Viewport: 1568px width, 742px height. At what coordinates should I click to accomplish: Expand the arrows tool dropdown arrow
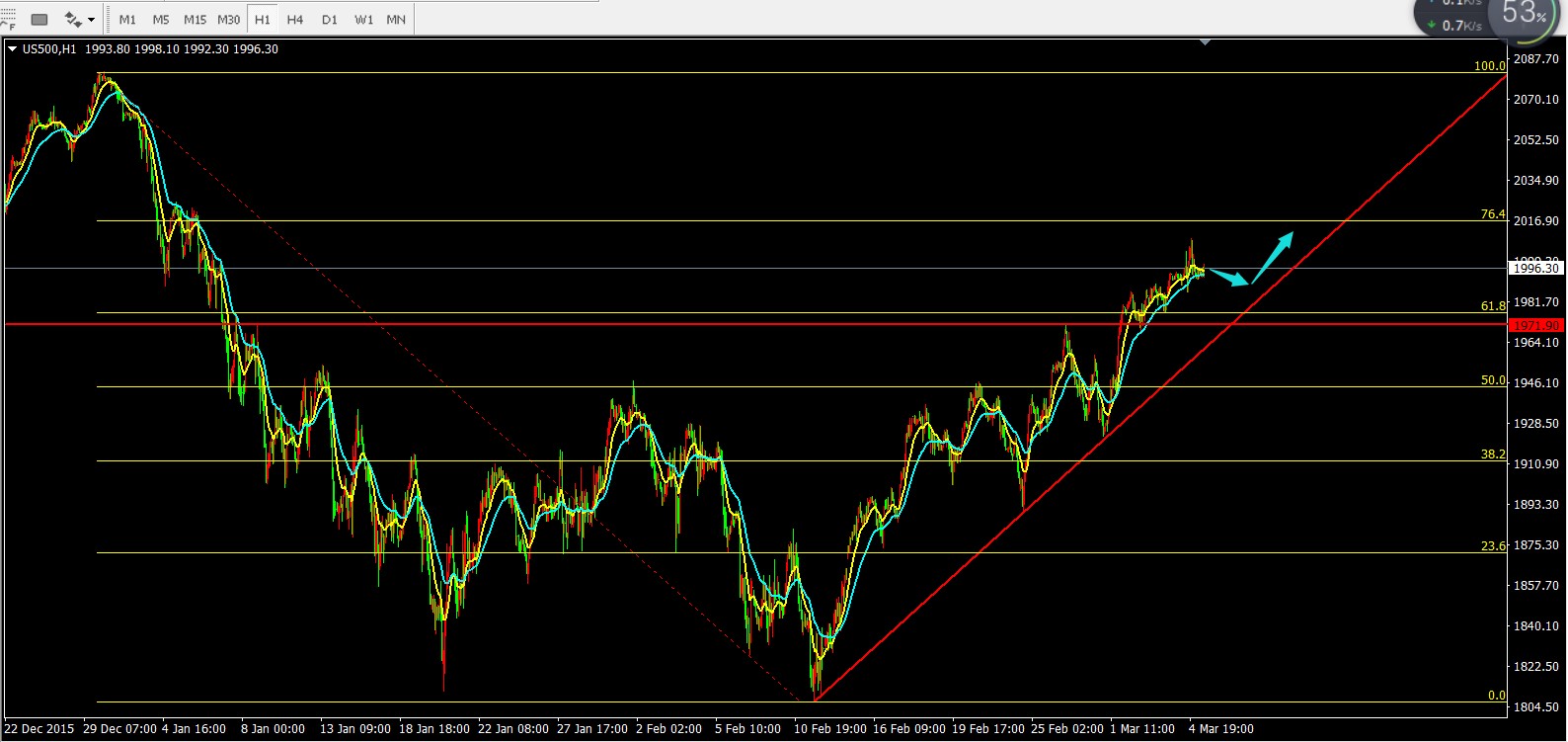click(92, 19)
